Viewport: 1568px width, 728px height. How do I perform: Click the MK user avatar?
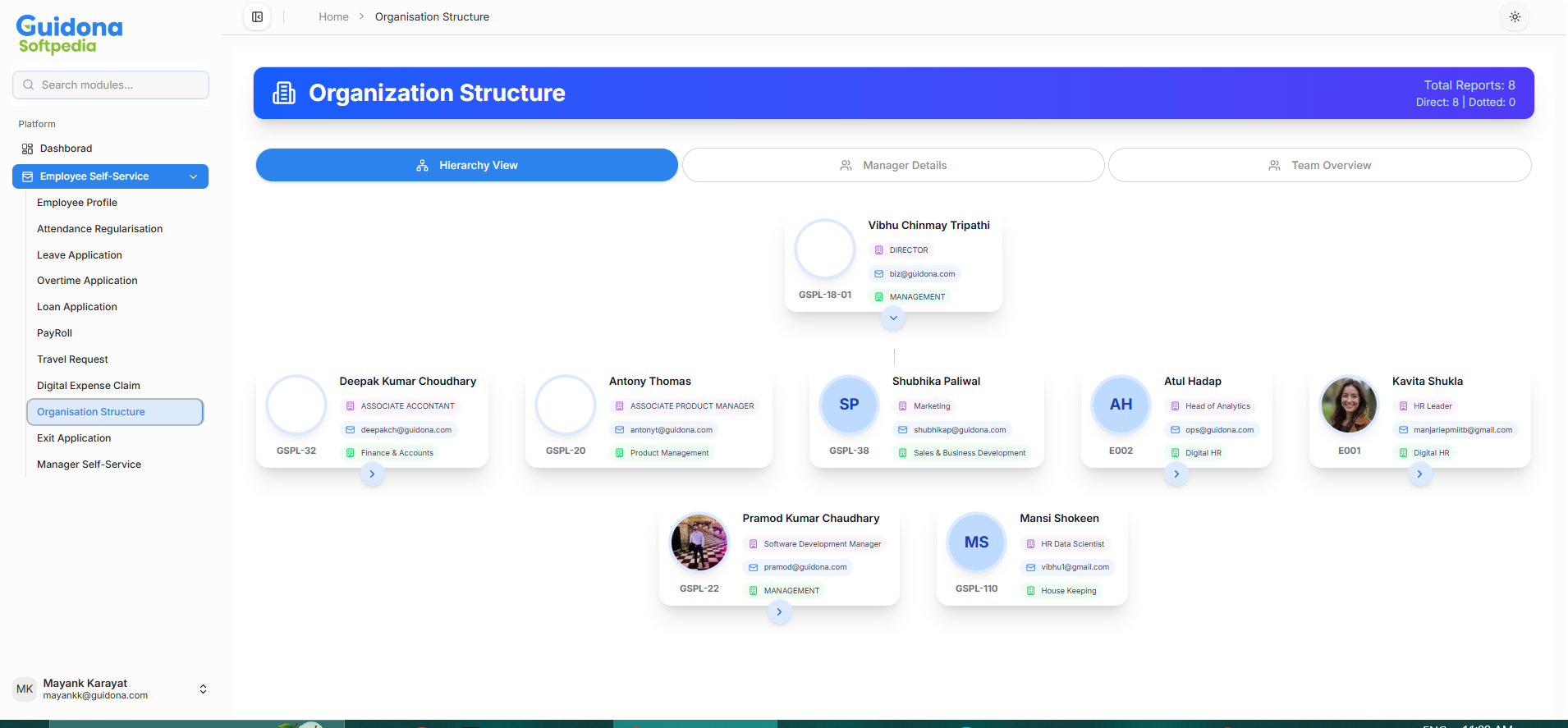[25, 689]
